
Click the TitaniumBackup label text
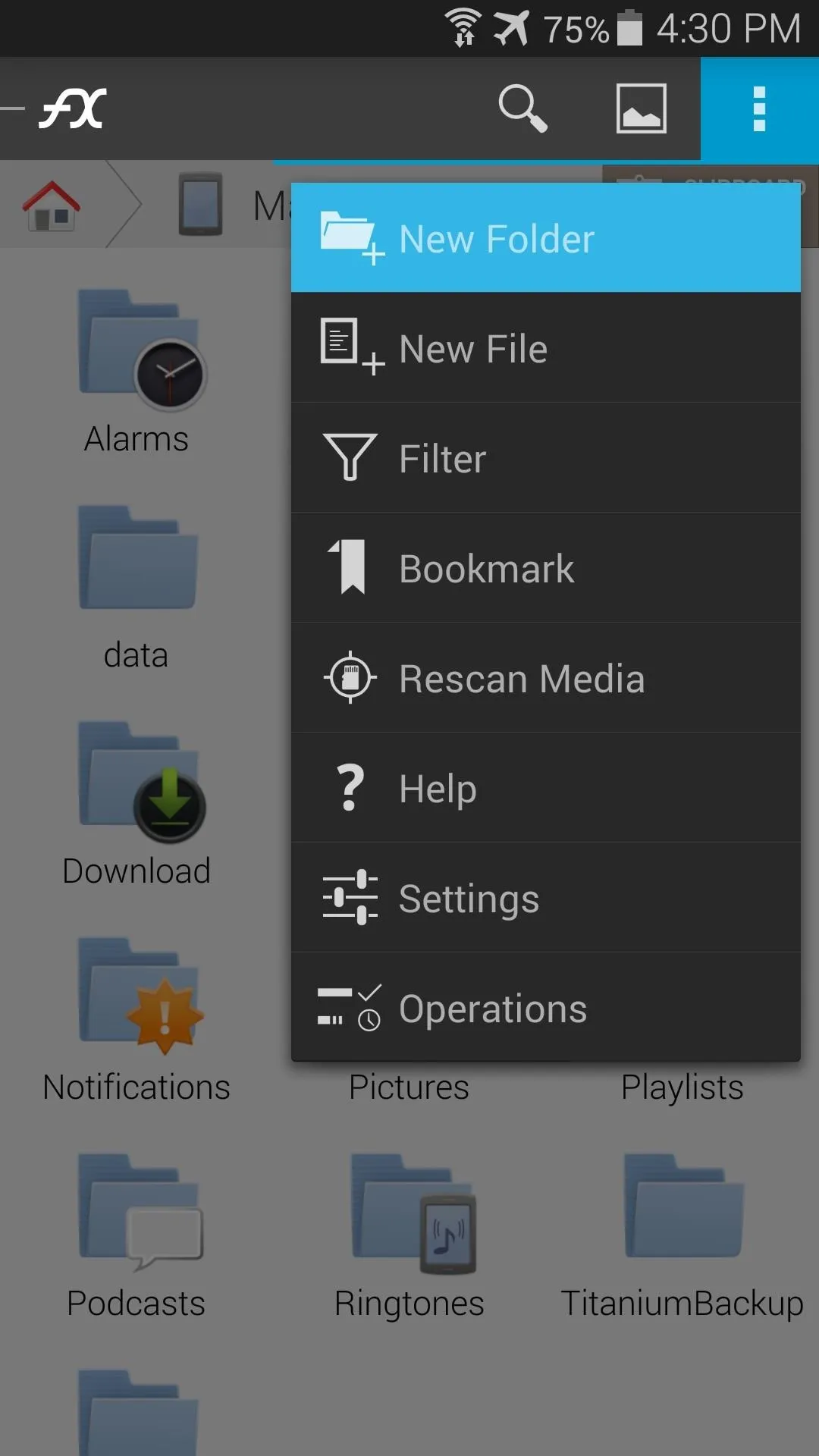click(x=682, y=1304)
